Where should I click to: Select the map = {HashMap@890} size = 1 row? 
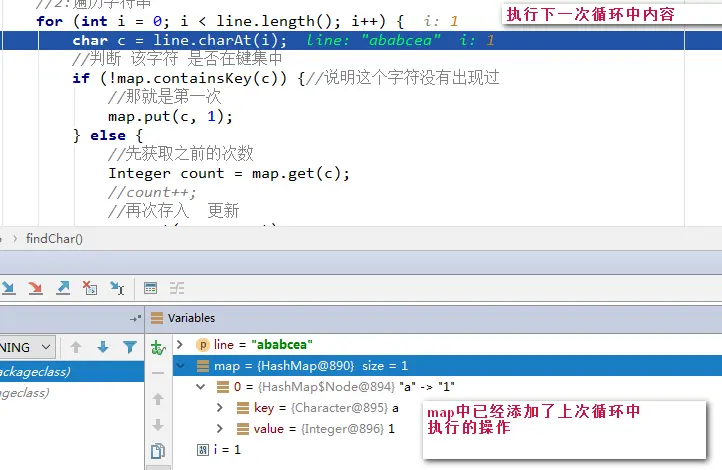[447, 366]
